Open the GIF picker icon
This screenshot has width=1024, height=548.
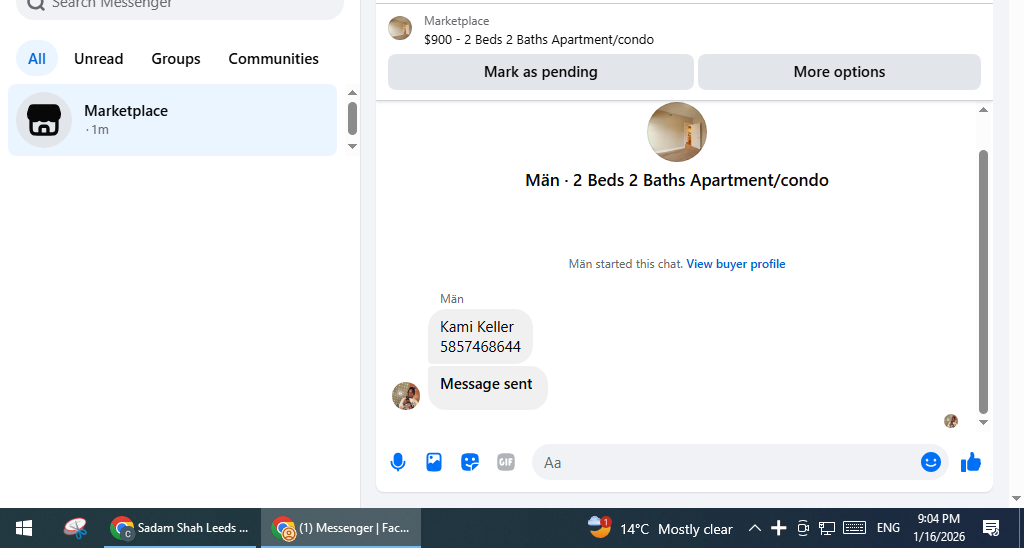506,462
